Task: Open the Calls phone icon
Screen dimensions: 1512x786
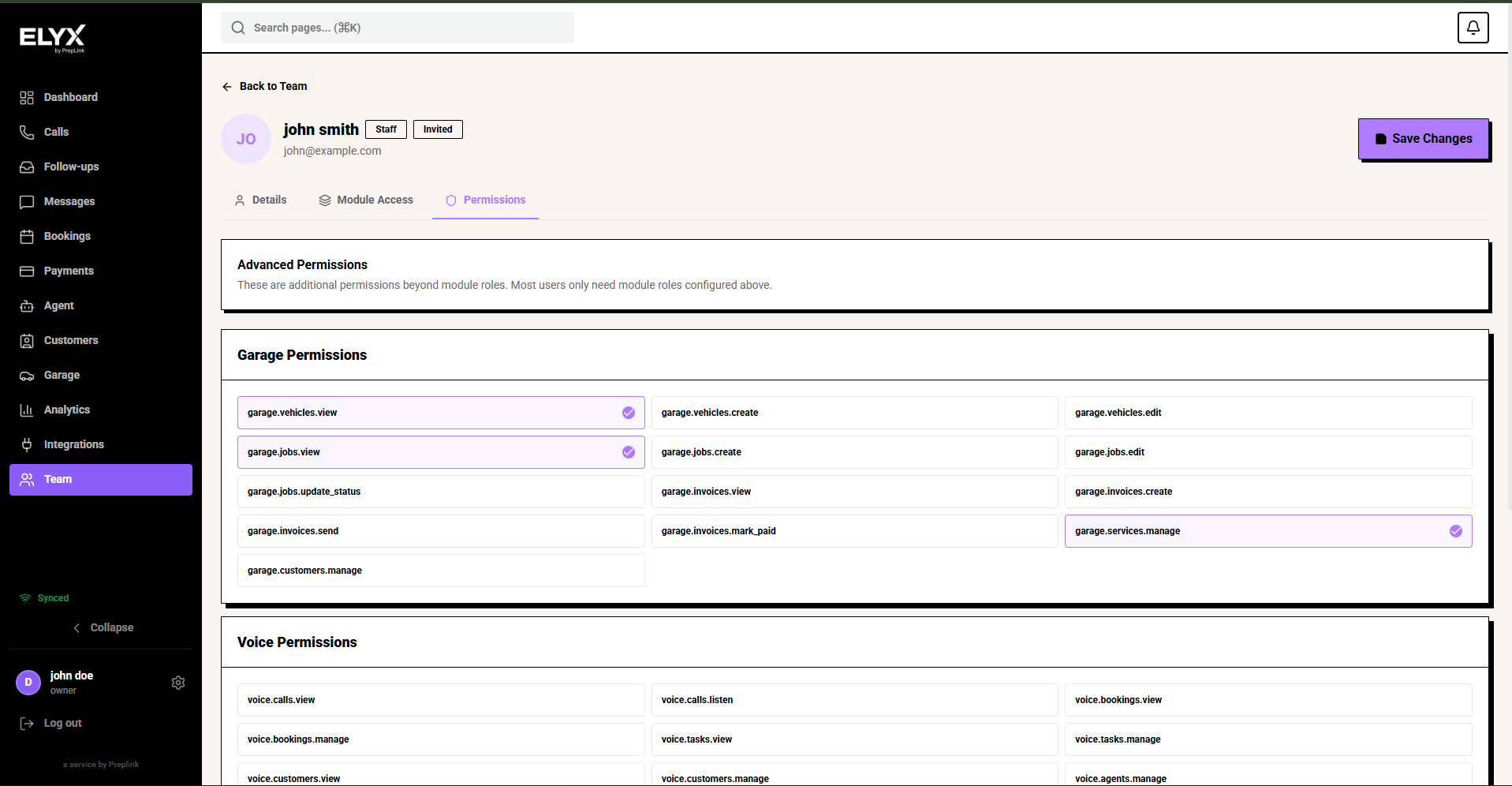Action: [27, 132]
